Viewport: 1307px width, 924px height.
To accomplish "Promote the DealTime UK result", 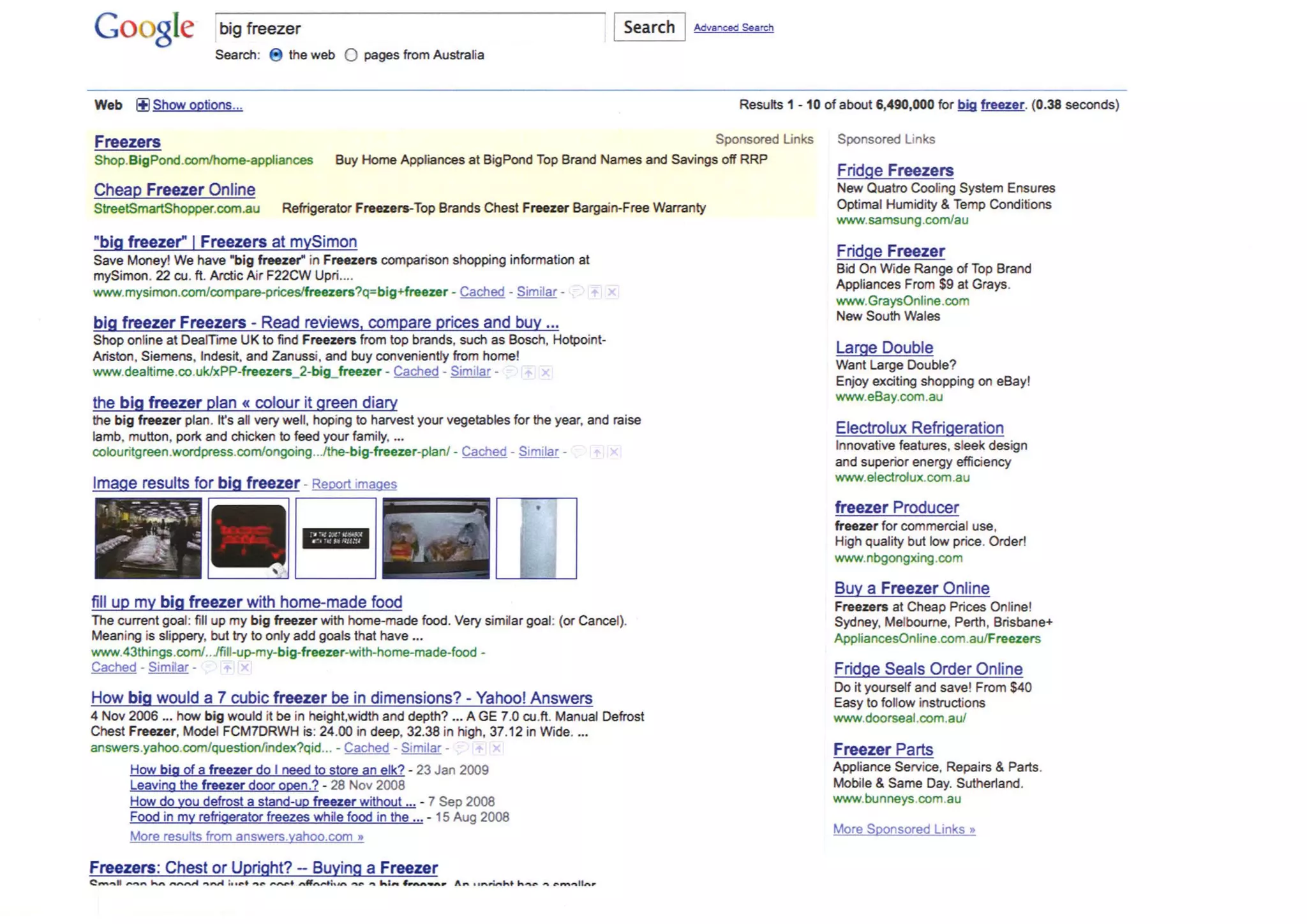I will pos(528,373).
